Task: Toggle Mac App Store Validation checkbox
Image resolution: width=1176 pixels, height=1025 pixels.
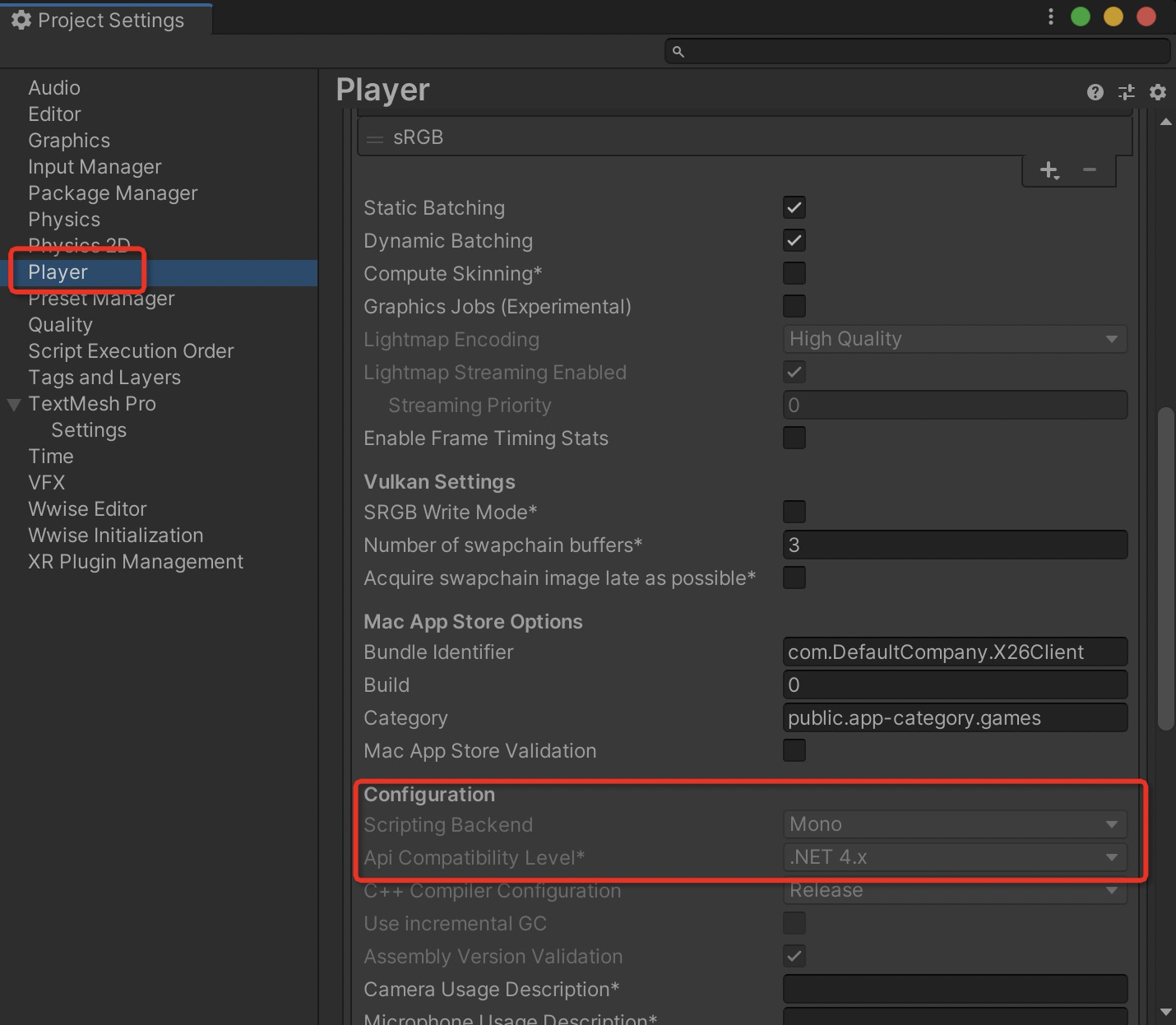Action: coord(794,750)
